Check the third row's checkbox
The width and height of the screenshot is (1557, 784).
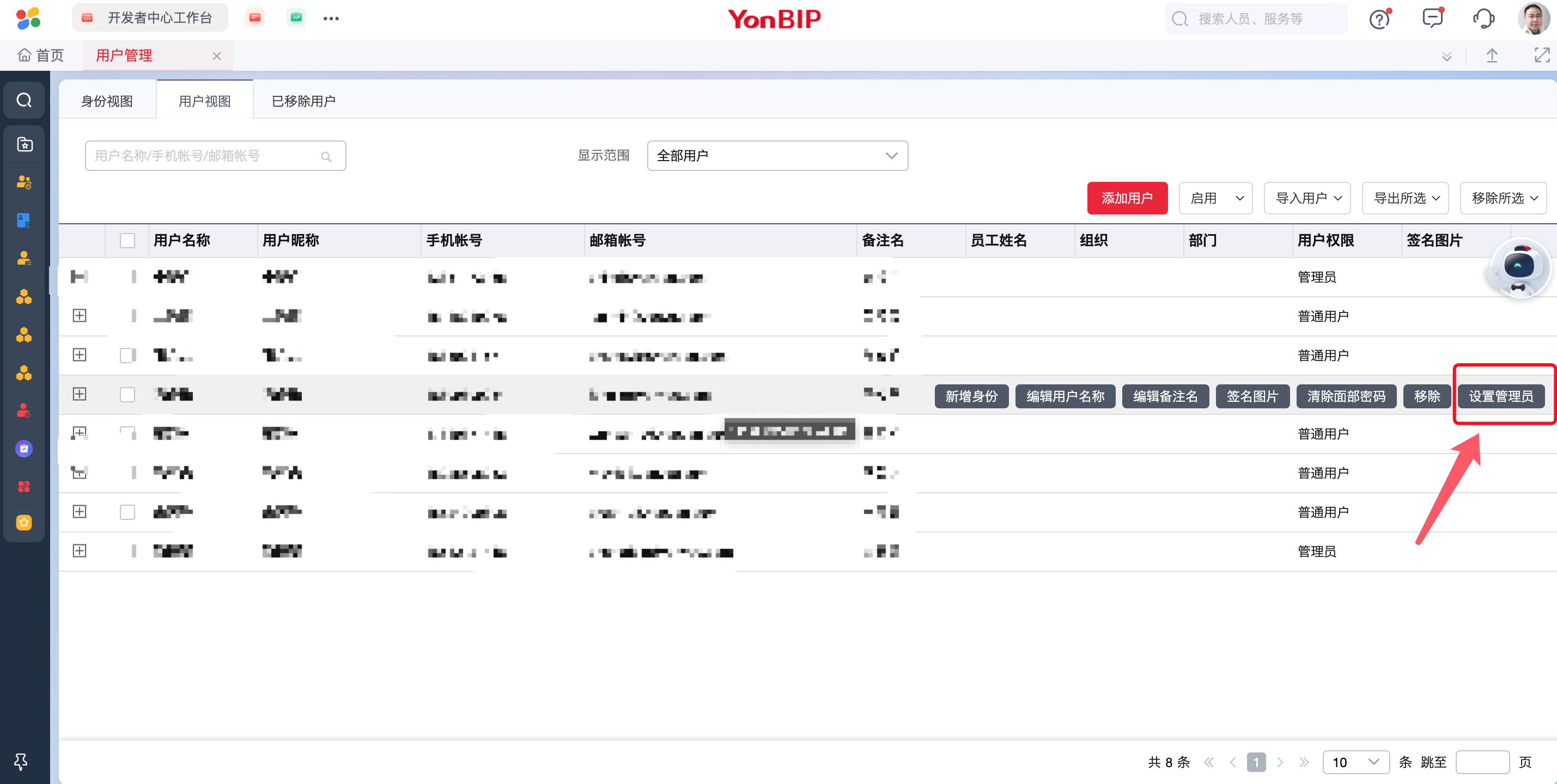pos(127,355)
